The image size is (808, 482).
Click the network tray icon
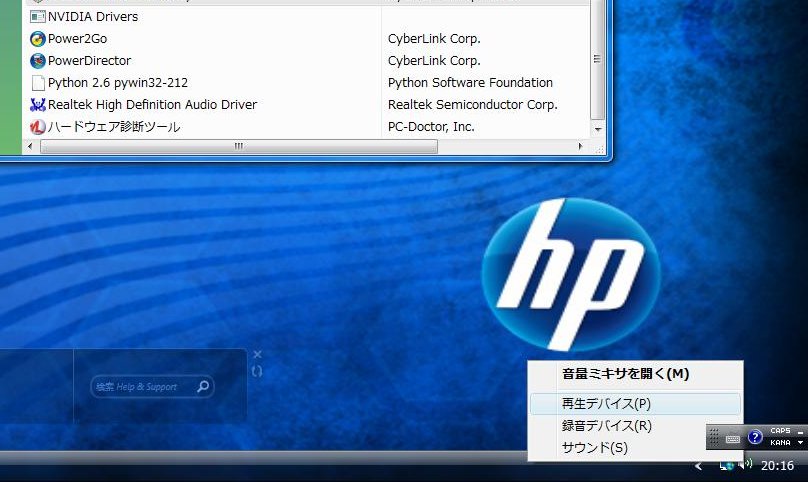[x=727, y=466]
